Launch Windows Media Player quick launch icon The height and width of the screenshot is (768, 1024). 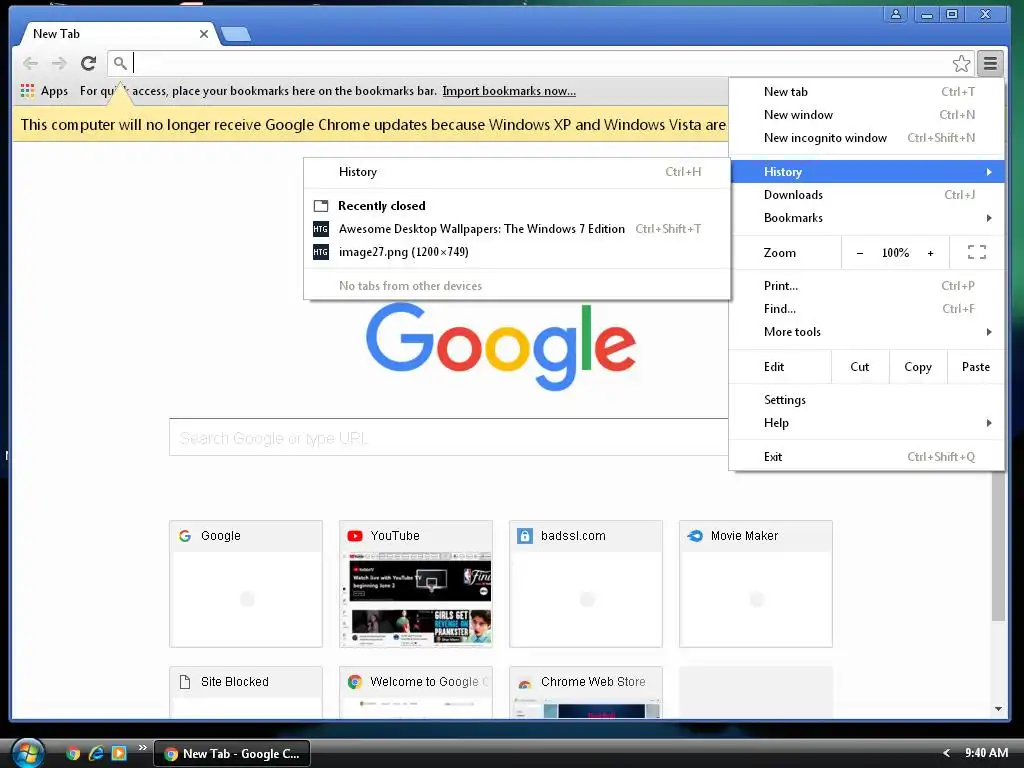point(119,753)
